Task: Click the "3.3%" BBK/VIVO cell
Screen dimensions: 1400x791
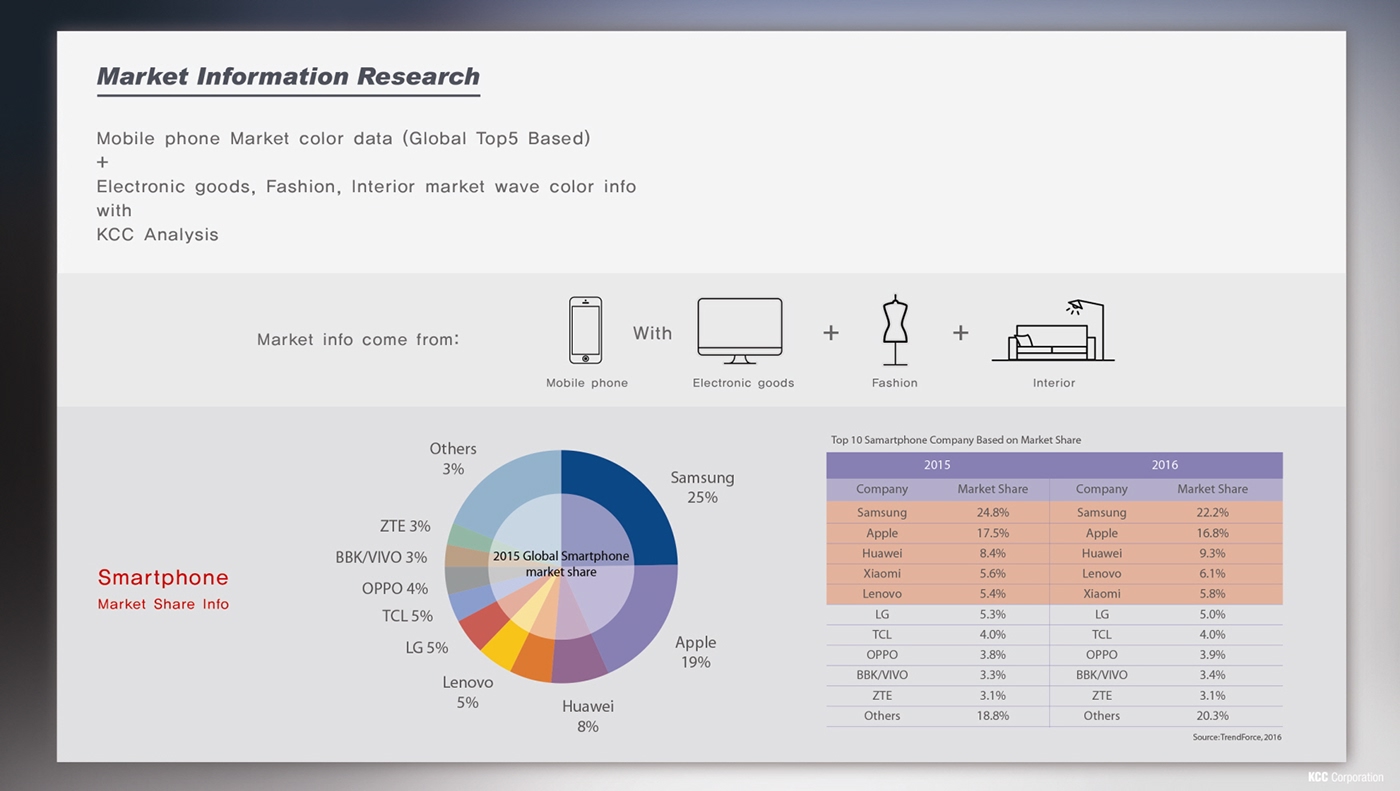Action: pyautogui.click(x=993, y=675)
